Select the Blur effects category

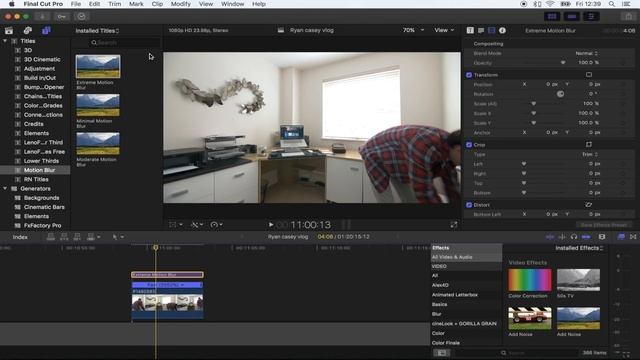(437, 314)
